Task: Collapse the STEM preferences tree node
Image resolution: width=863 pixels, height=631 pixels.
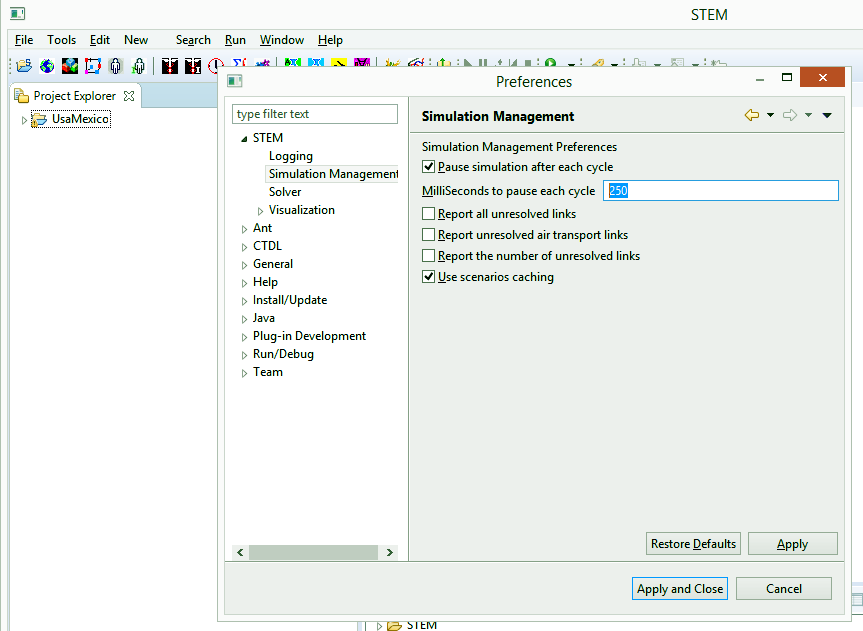Action: pyautogui.click(x=244, y=139)
